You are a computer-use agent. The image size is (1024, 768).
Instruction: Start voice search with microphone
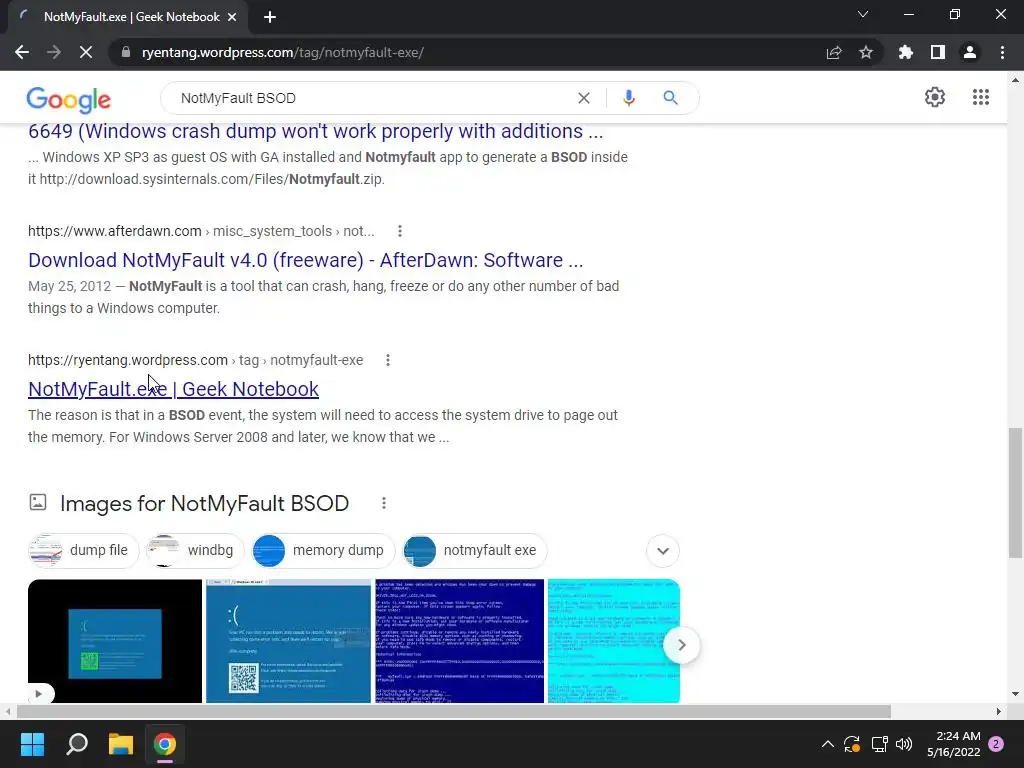pos(629,98)
